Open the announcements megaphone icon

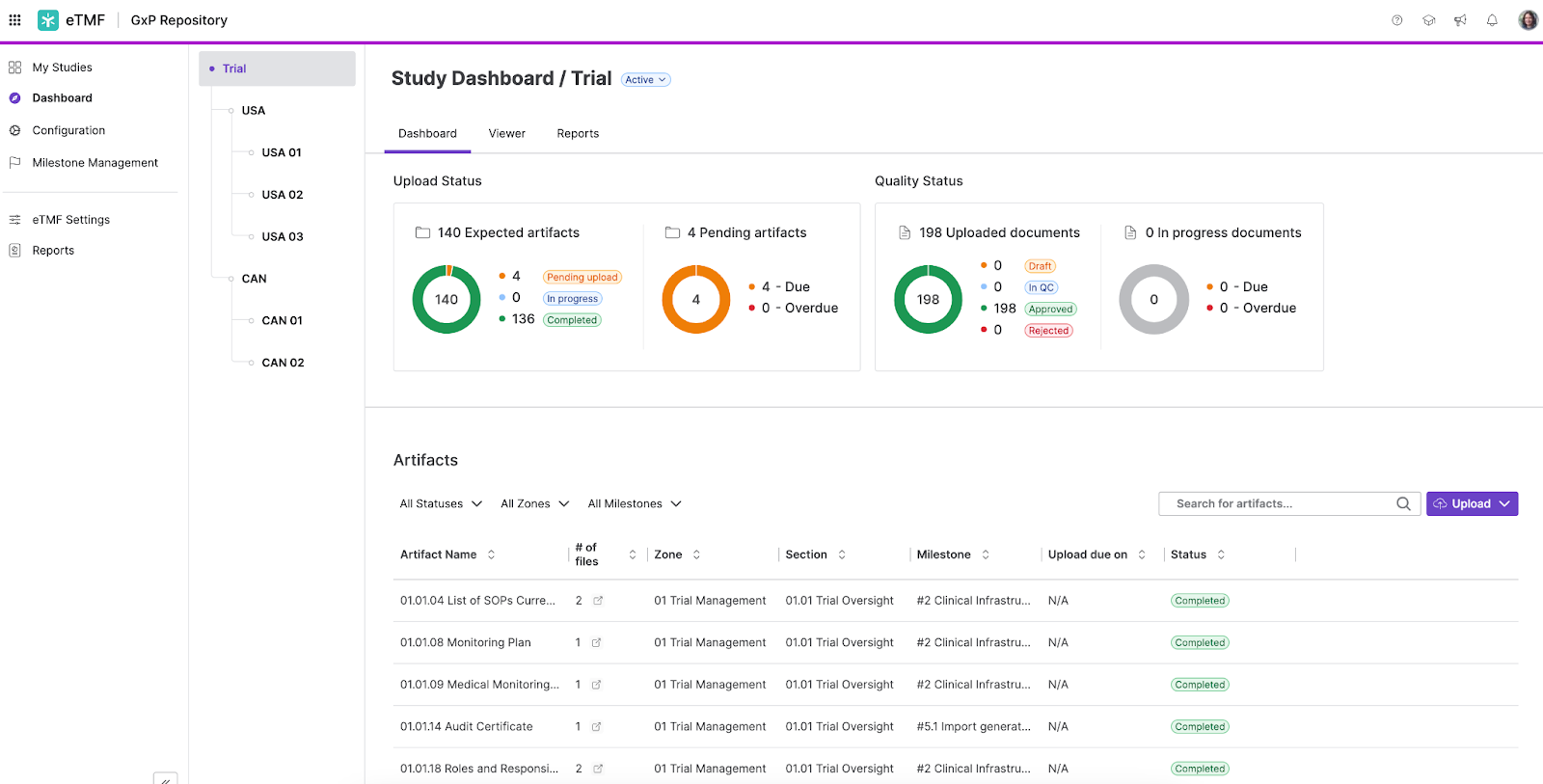[1460, 20]
